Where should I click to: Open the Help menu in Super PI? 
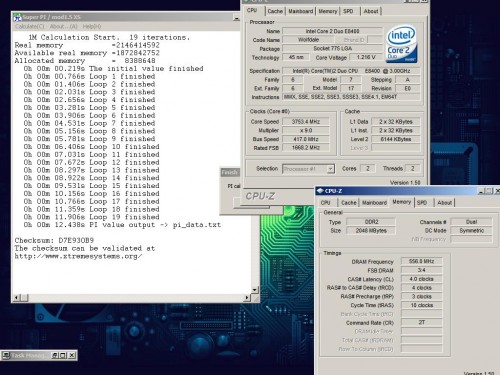(92, 26)
